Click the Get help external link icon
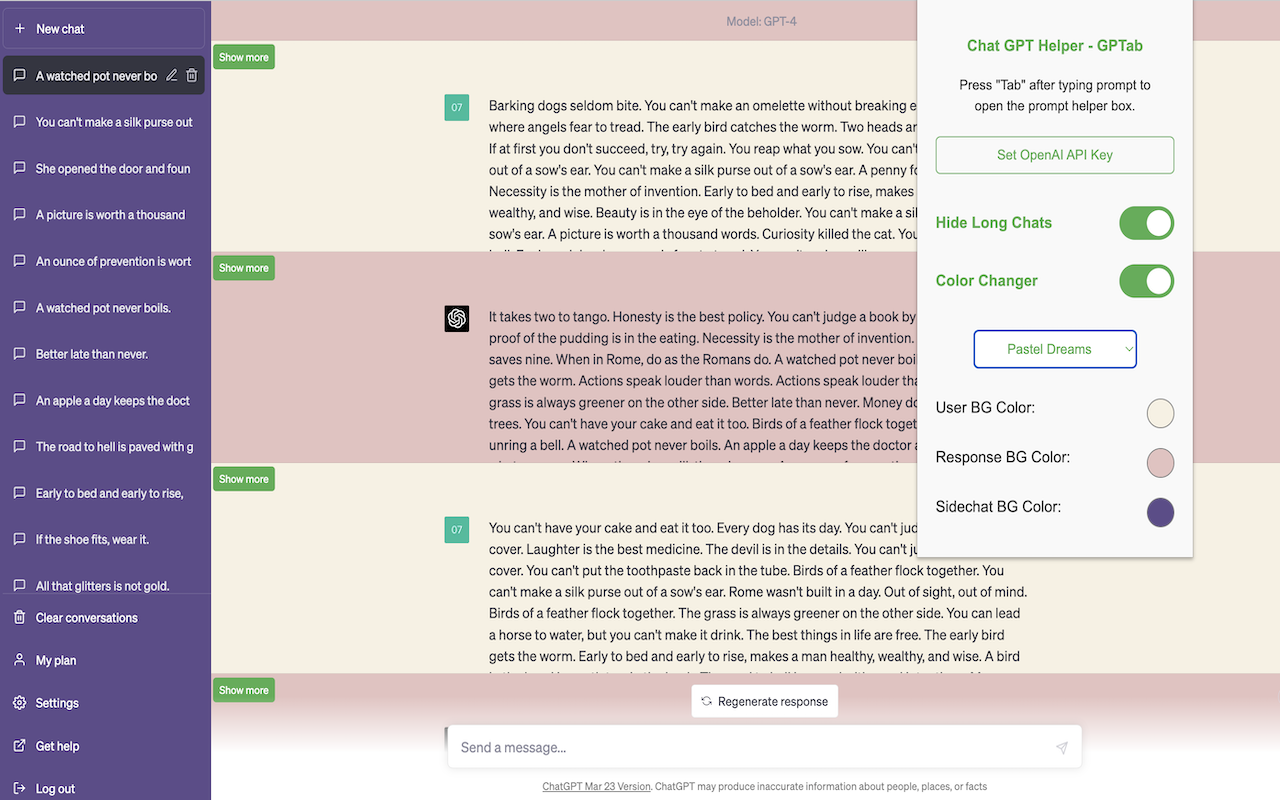This screenshot has height=800, width=1280. click(x=20, y=746)
